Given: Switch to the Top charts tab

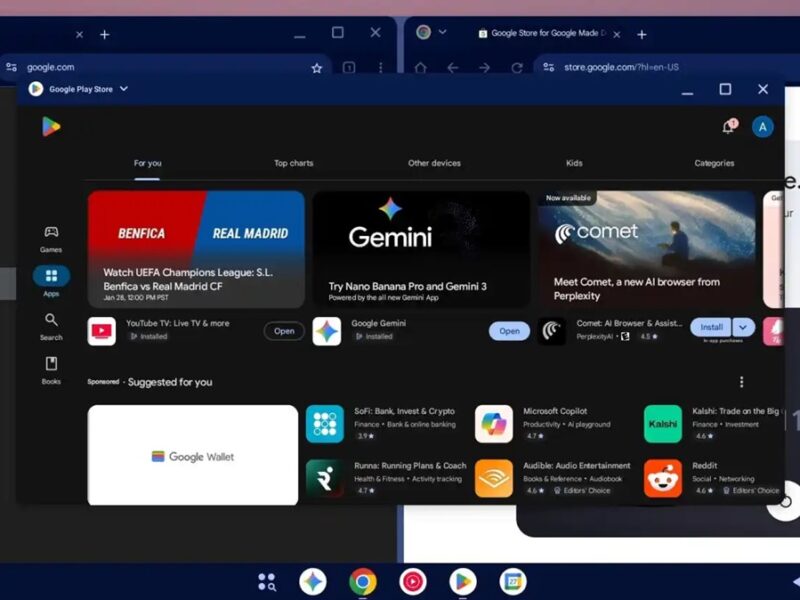Looking at the screenshot, I should click(x=293, y=163).
